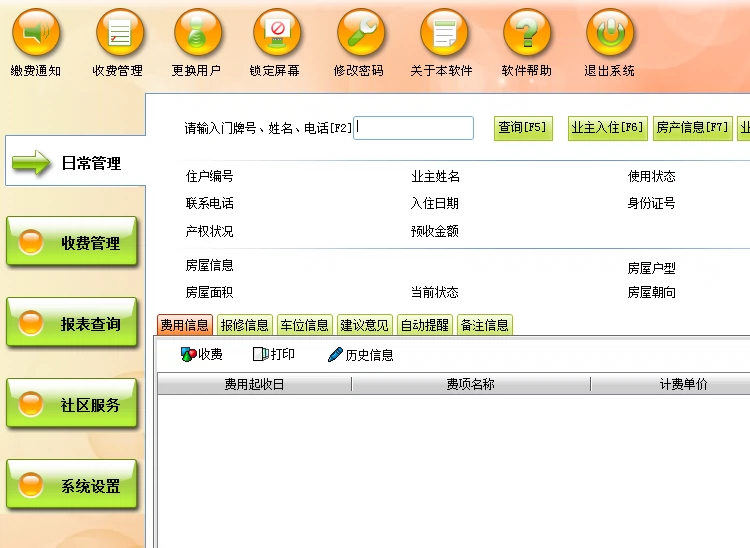
Task: Select the 日常管理 sidebar item
Action: (76, 162)
